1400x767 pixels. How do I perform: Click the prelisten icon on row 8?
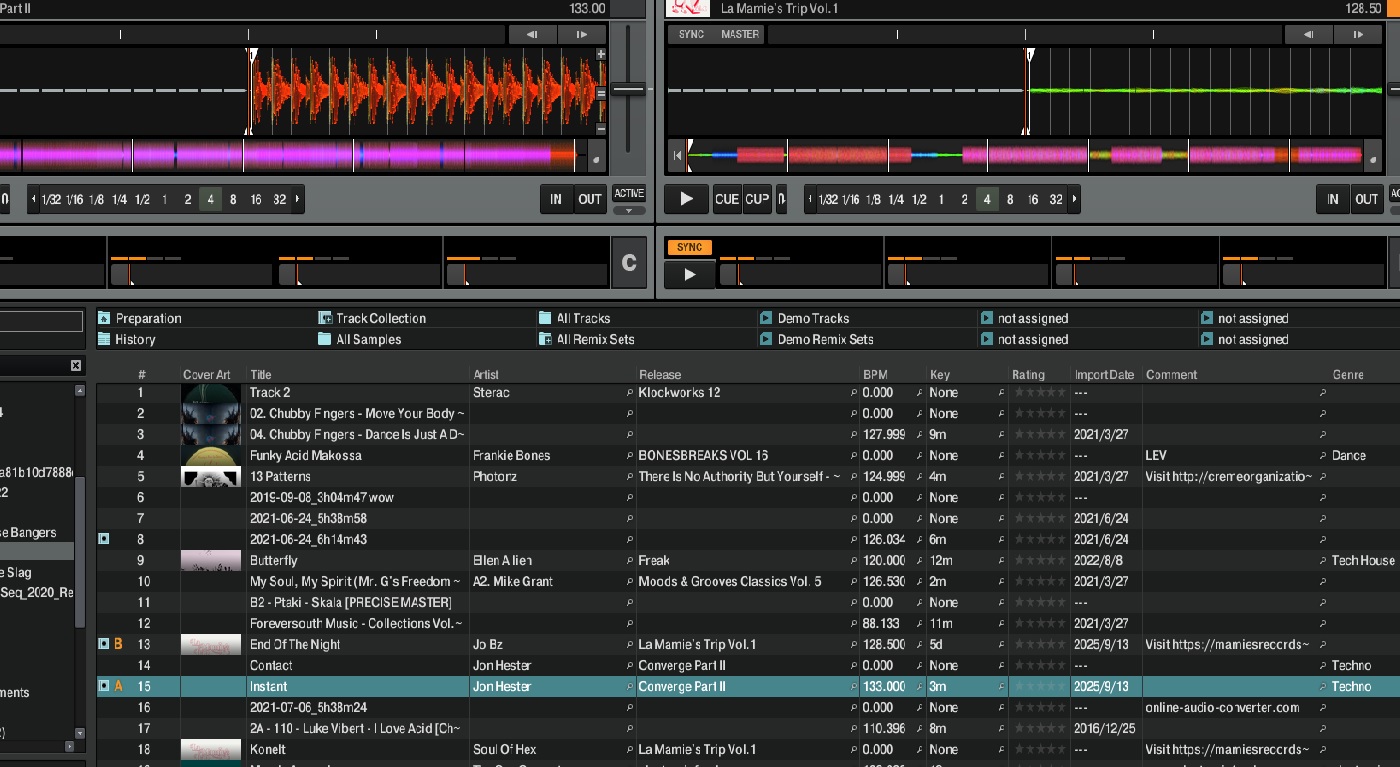pyautogui.click(x=104, y=539)
